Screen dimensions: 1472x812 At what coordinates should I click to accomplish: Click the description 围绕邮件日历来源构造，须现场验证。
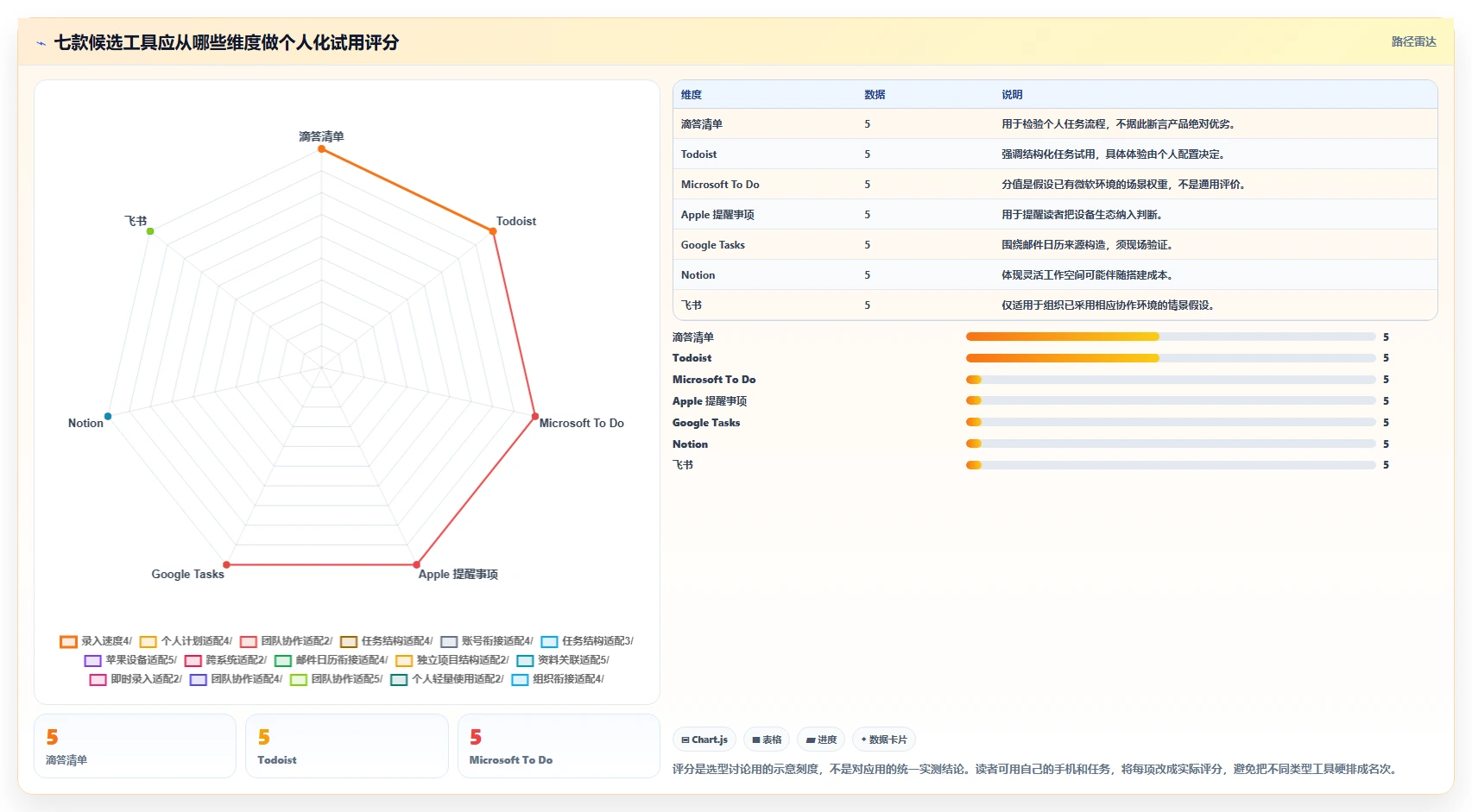(x=1089, y=245)
